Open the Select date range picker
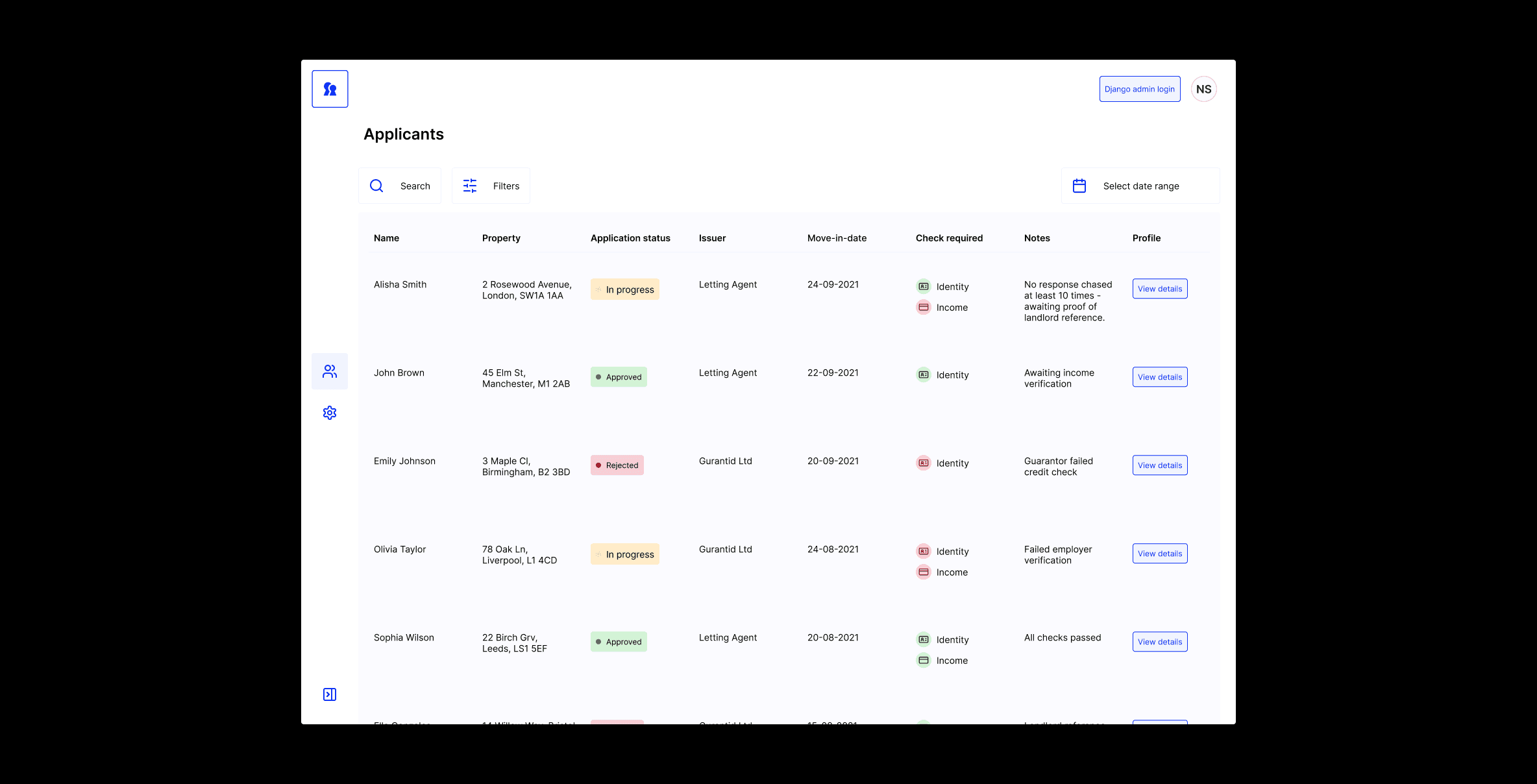 tap(1140, 186)
